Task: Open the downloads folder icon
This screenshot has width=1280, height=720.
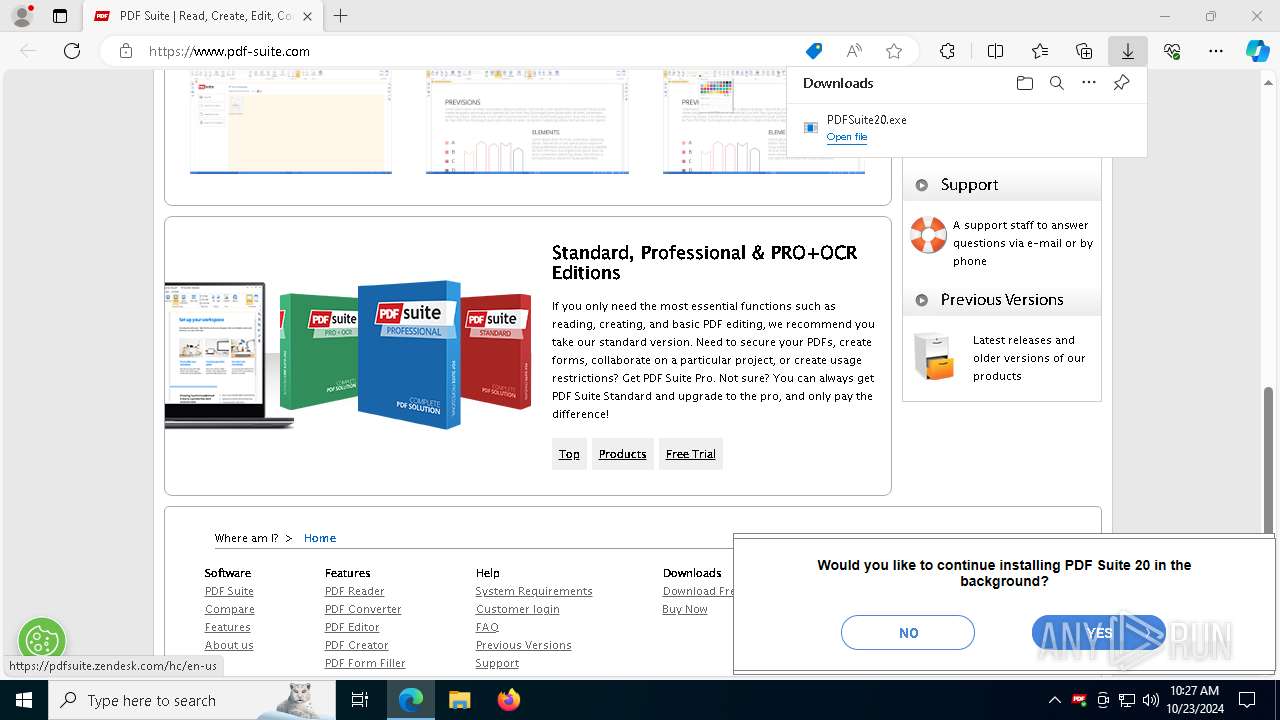Action: point(1024,83)
